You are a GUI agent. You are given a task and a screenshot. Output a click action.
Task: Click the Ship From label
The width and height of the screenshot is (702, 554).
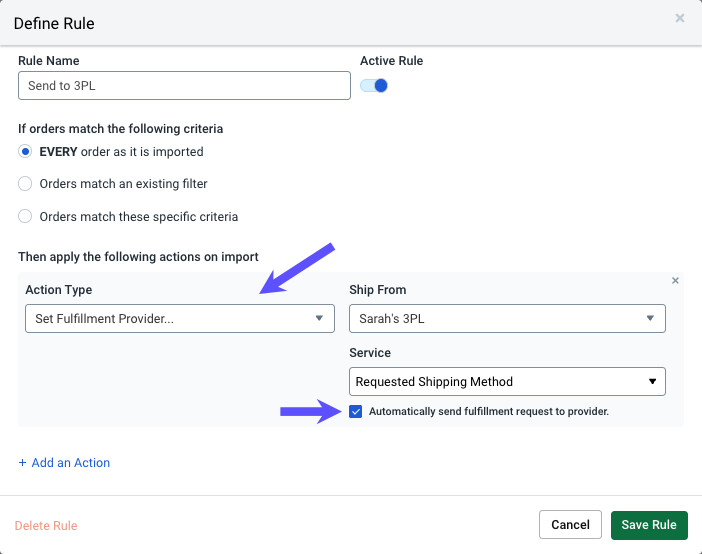click(377, 290)
